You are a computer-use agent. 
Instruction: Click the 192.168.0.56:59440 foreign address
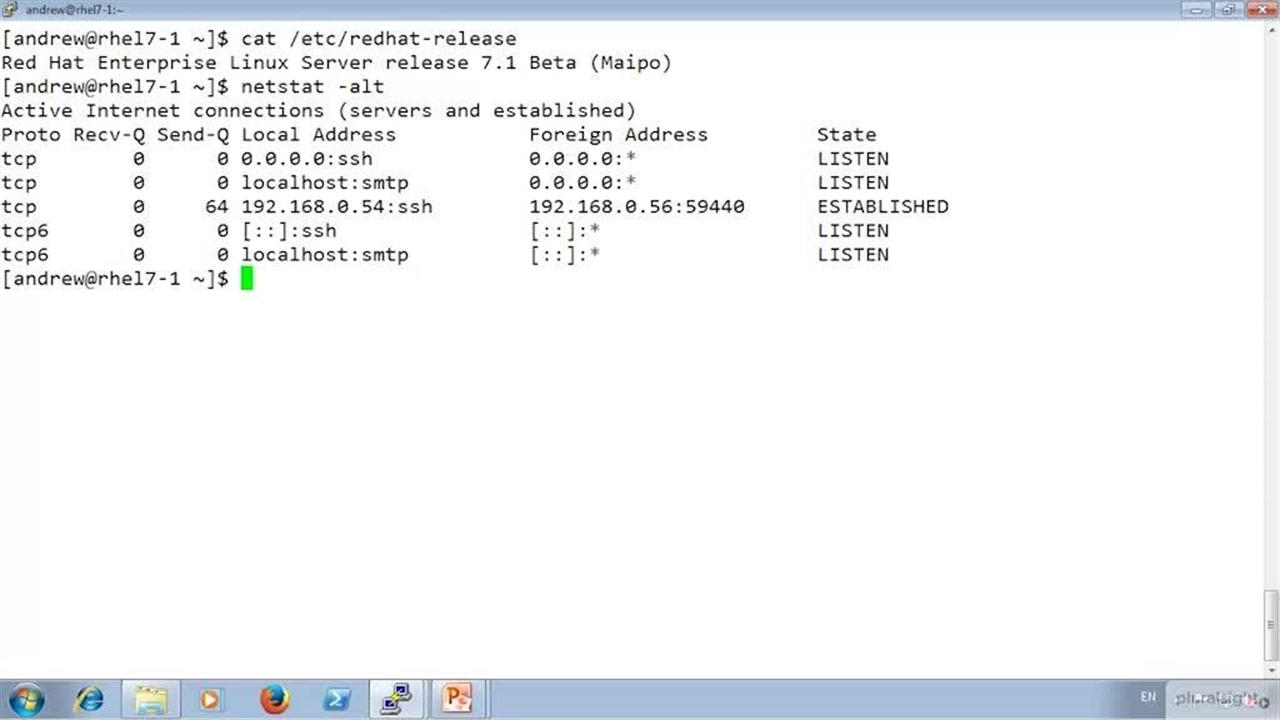point(636,207)
